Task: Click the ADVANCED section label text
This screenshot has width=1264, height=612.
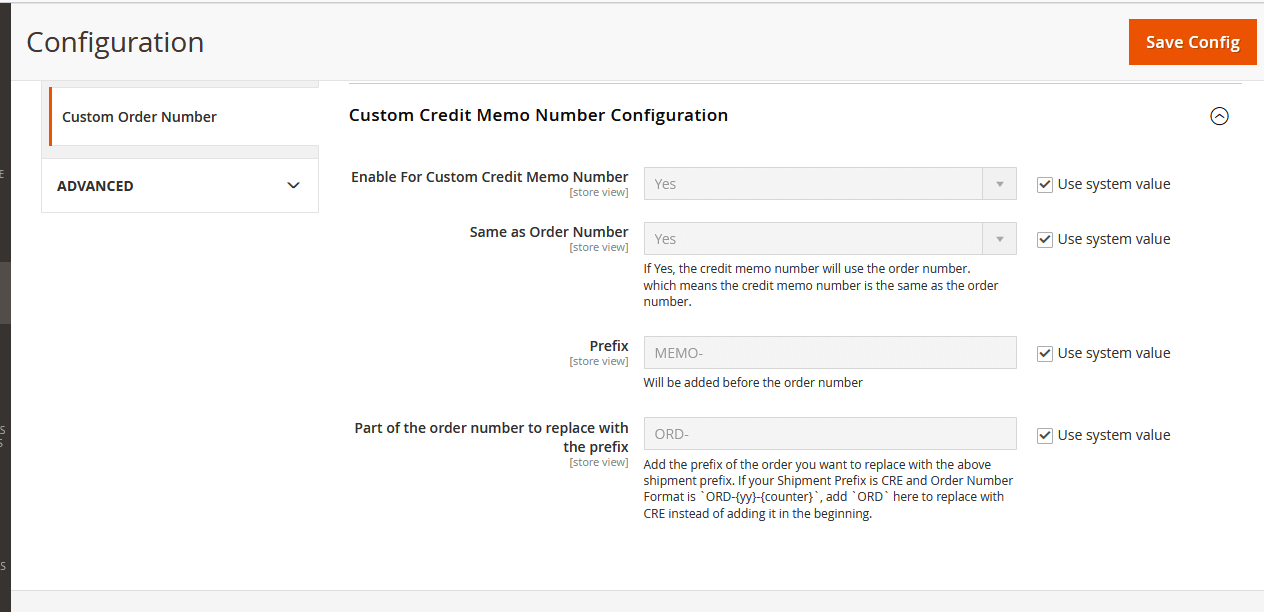Action: click(95, 186)
